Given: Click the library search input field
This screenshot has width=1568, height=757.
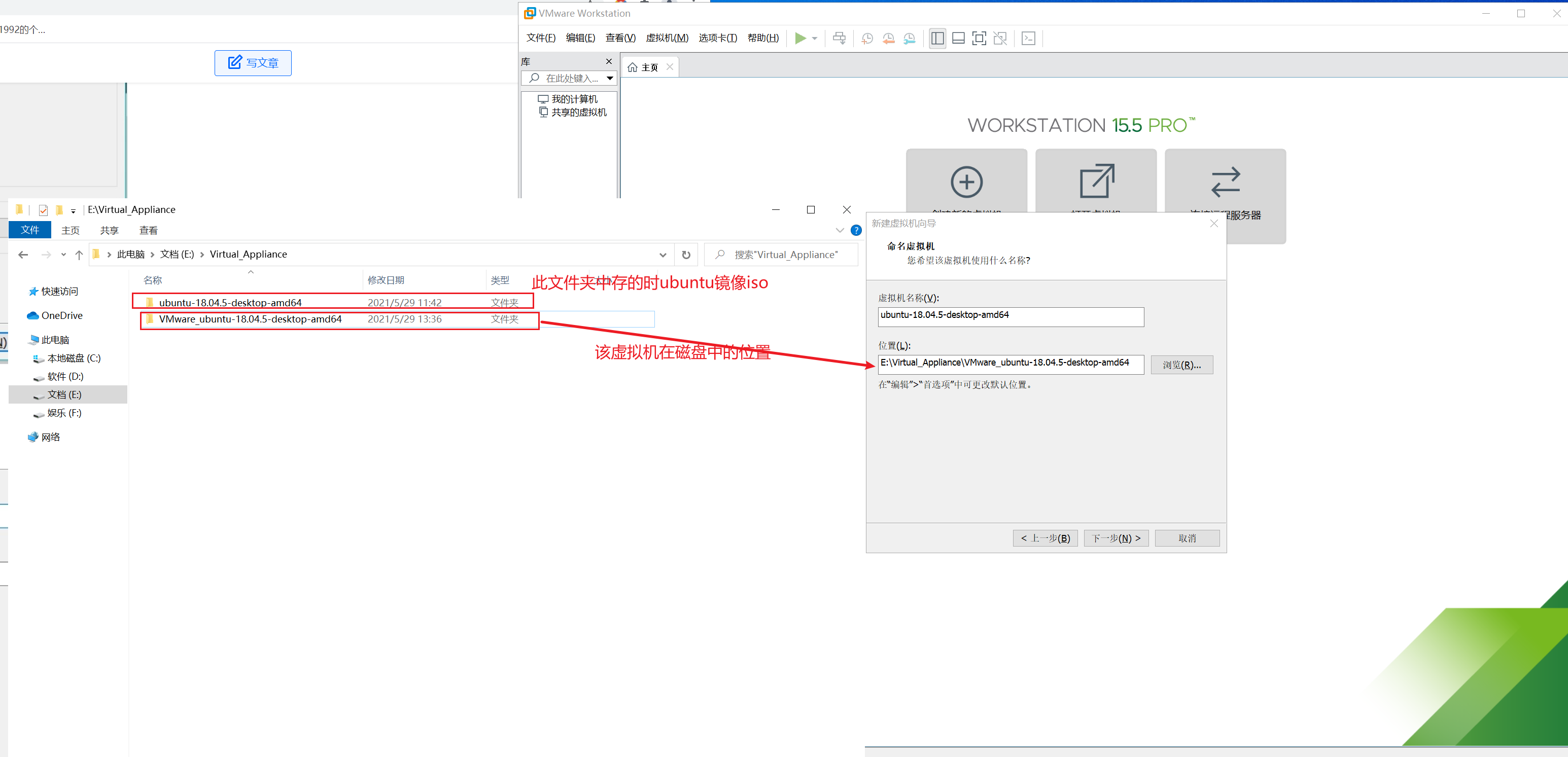Looking at the screenshot, I should click(569, 78).
